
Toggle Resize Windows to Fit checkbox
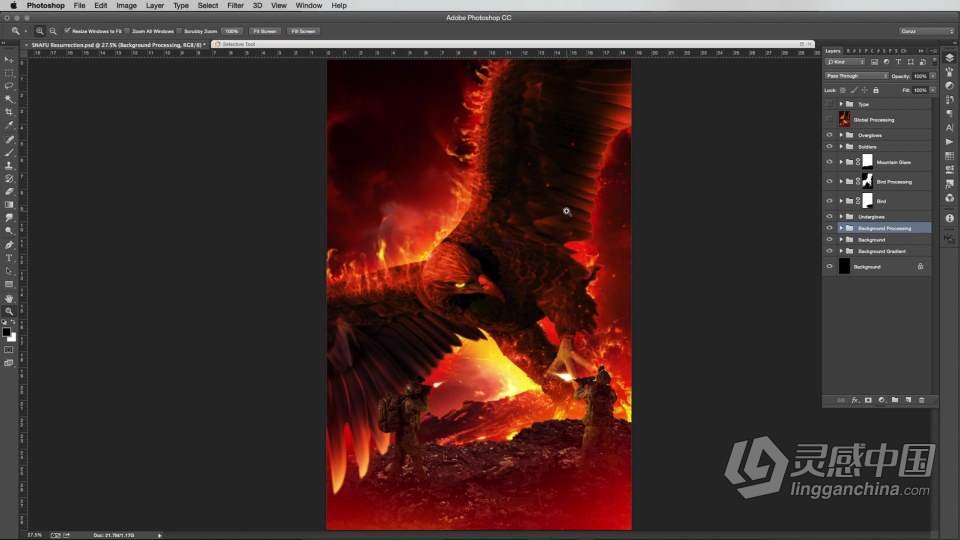67,31
